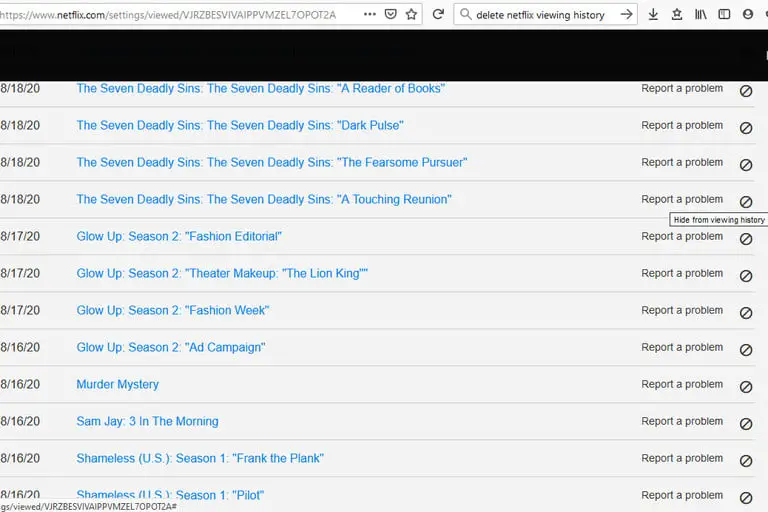Hide Shameless "Pilot" from viewing history
The image size is (768, 512).
coord(745,498)
